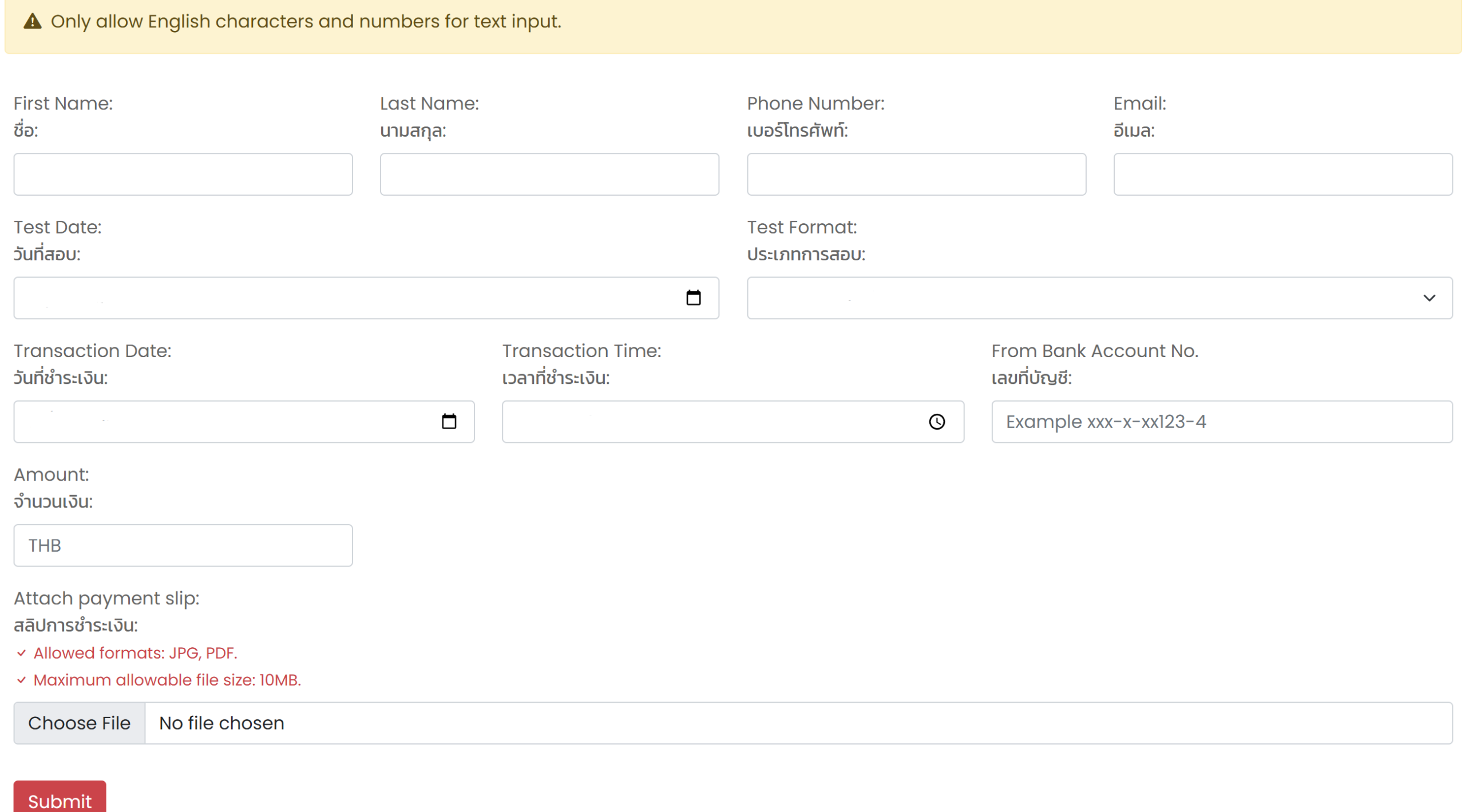Focus the First Name text field
The width and height of the screenshot is (1465, 812).
point(183,174)
